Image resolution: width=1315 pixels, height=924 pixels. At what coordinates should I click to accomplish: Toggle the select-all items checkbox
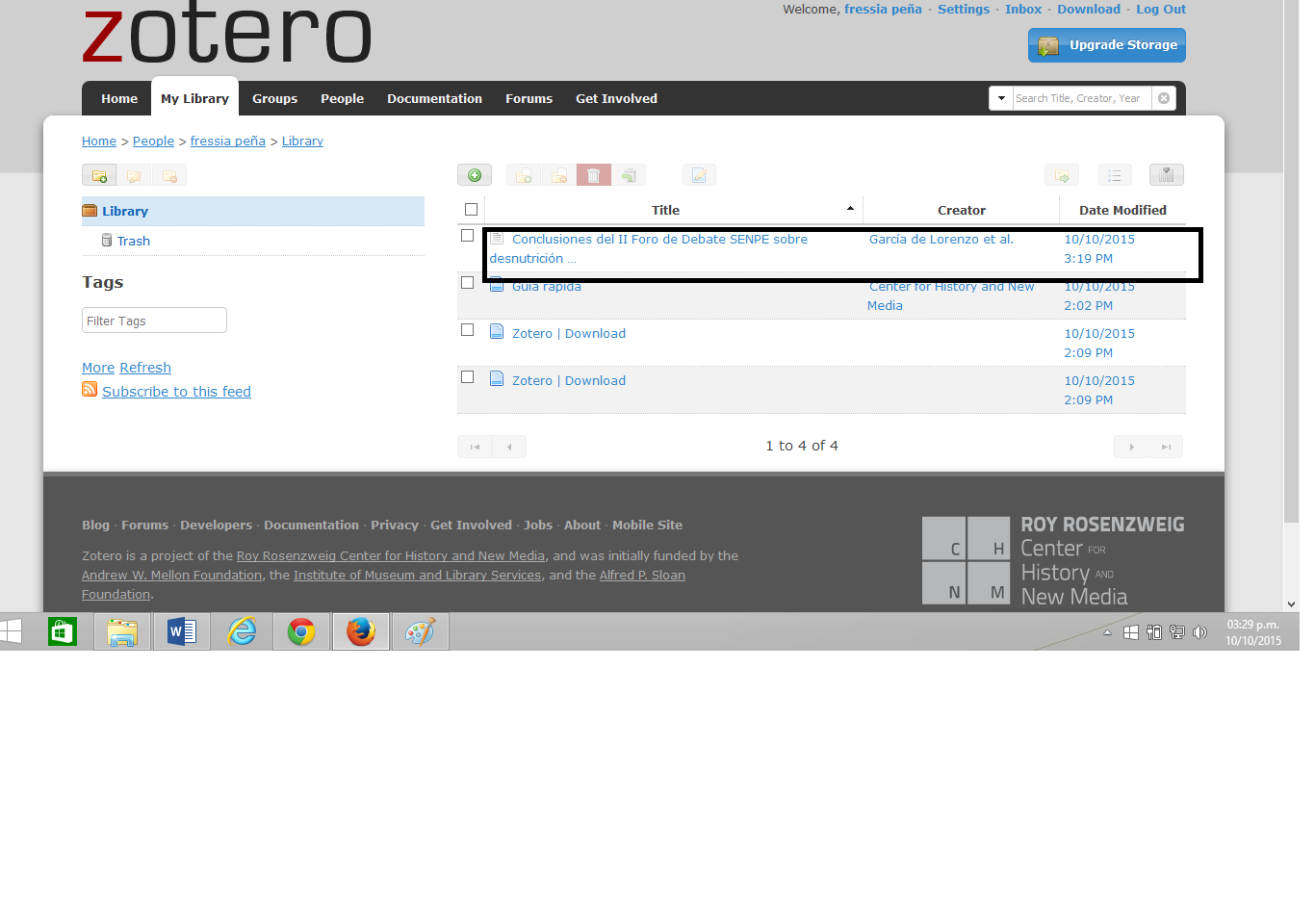tap(471, 208)
